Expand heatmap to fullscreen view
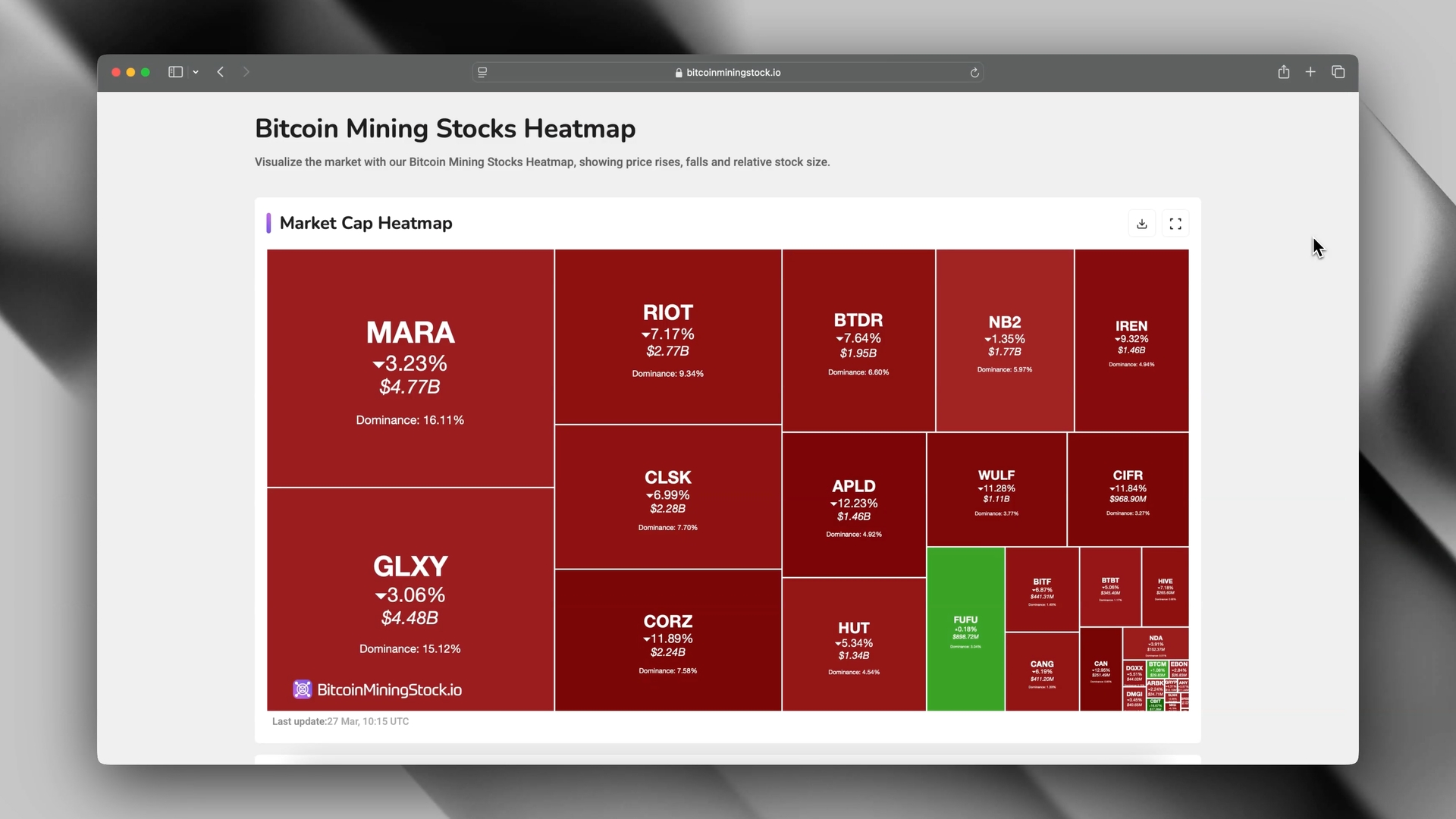This screenshot has height=819, width=1456. 1175,224
